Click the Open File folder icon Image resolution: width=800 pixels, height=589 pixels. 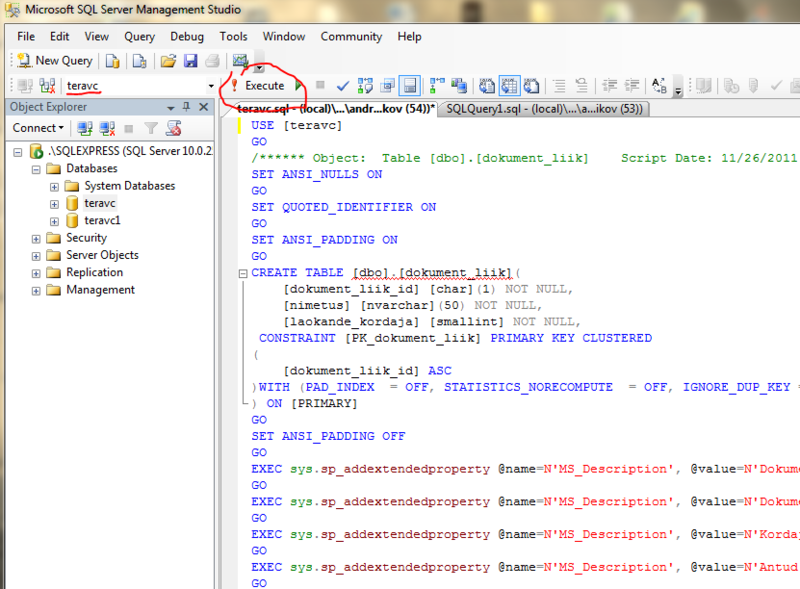[x=168, y=61]
